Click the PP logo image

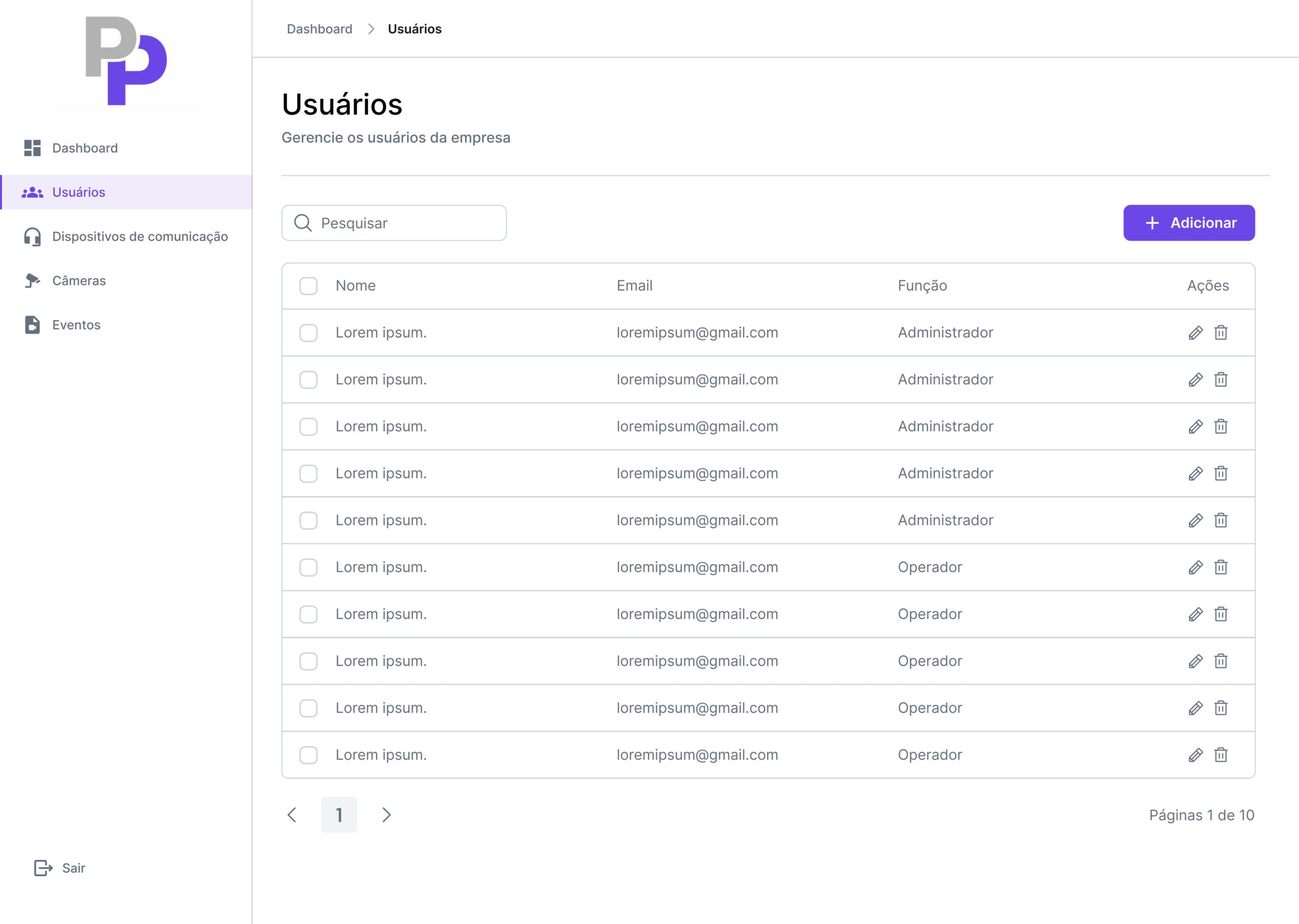pos(126,61)
